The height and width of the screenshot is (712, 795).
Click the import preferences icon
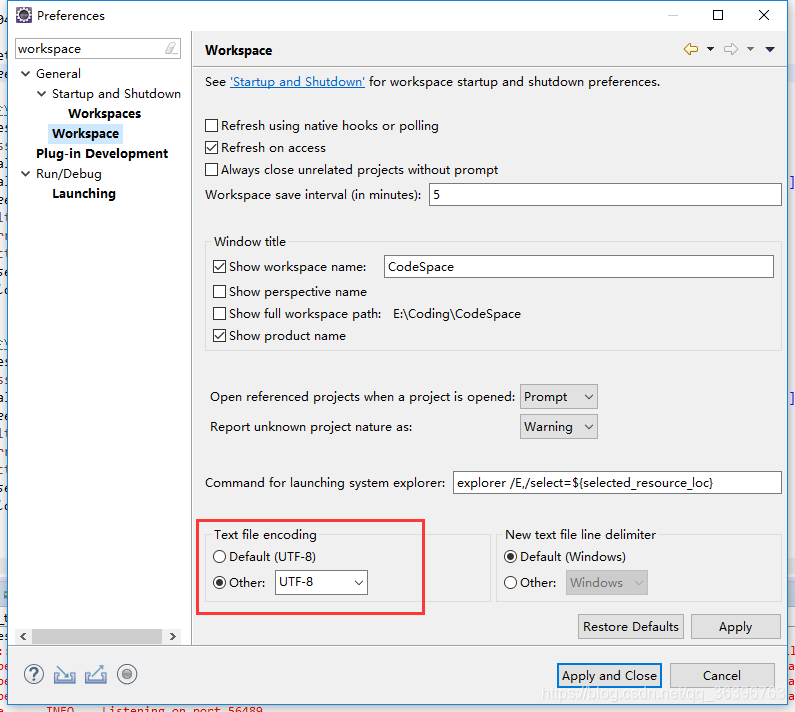pos(65,674)
